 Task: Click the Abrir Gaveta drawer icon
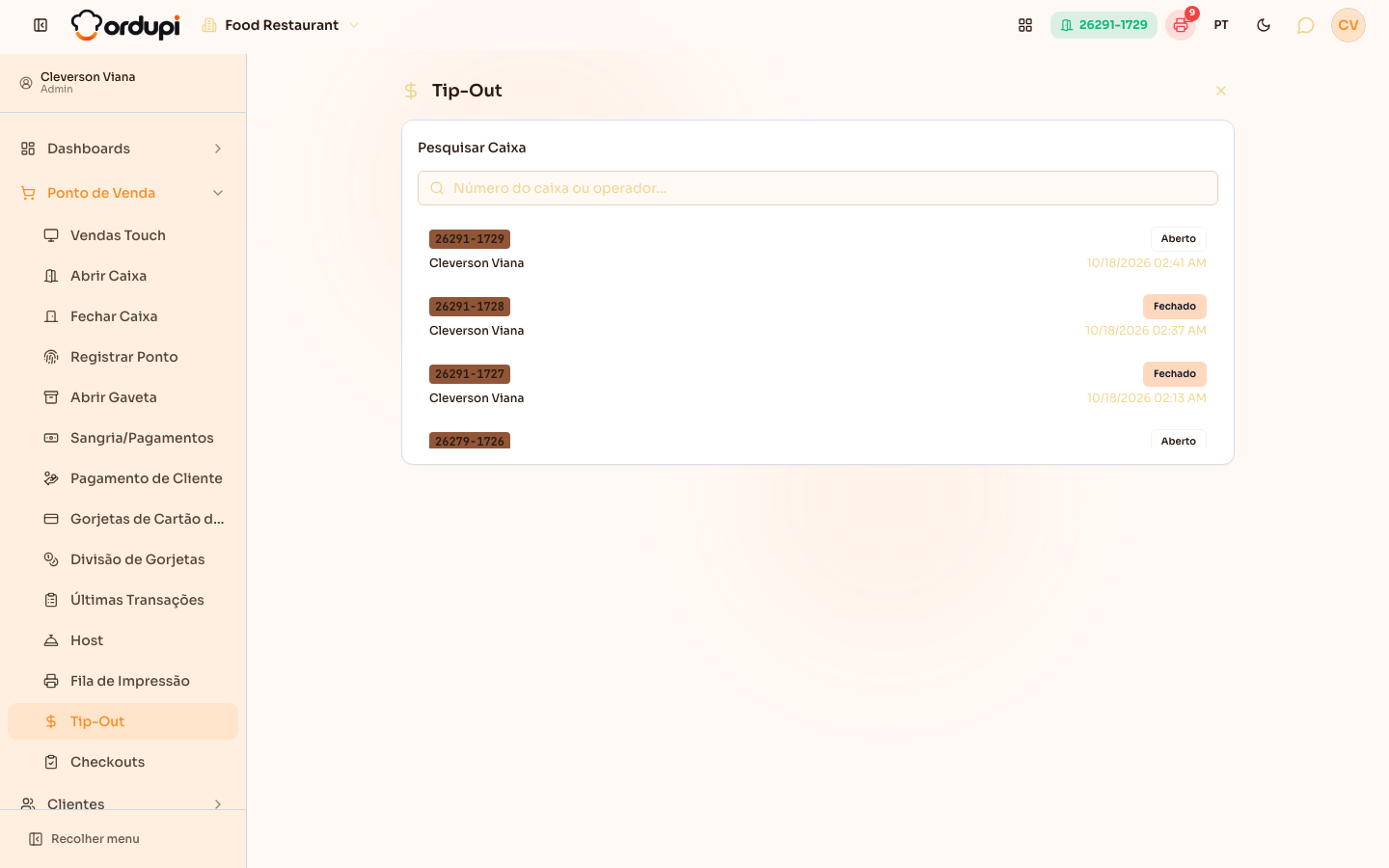pos(51,397)
